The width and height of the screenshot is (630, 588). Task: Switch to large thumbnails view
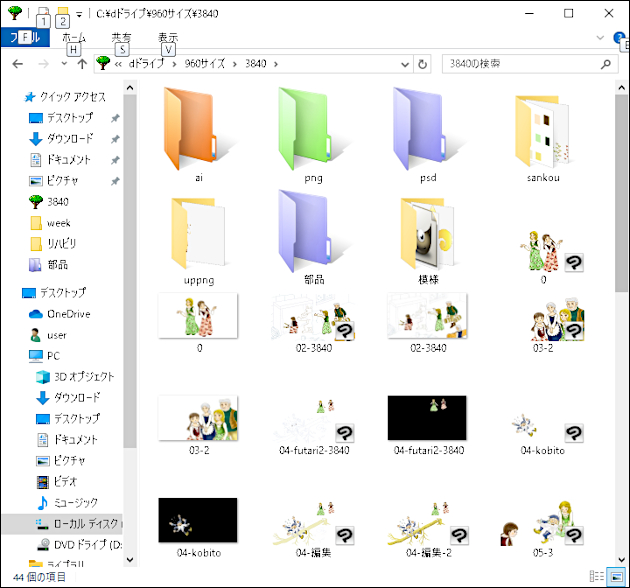(x=616, y=576)
